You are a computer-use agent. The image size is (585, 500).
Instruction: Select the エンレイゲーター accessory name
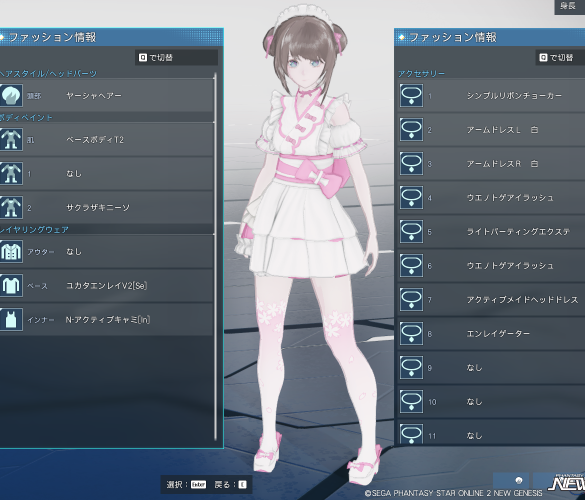click(x=498, y=334)
